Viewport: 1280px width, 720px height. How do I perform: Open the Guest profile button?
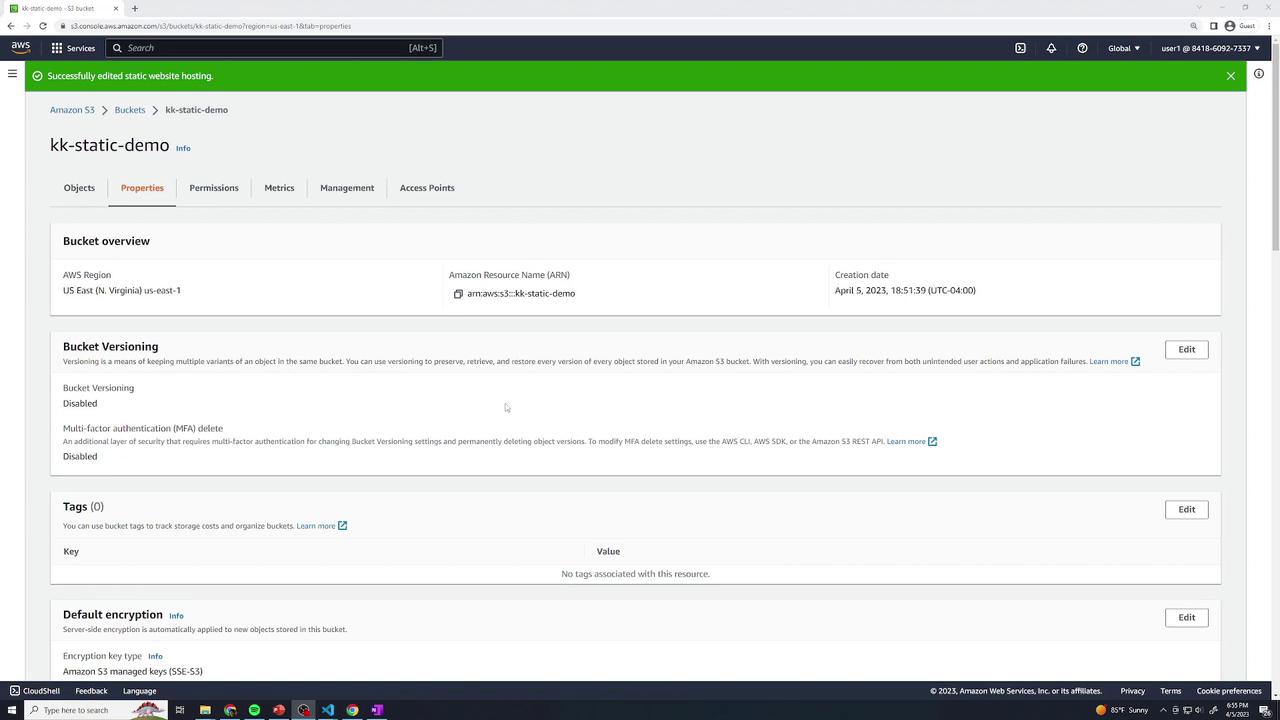coord(1239,26)
